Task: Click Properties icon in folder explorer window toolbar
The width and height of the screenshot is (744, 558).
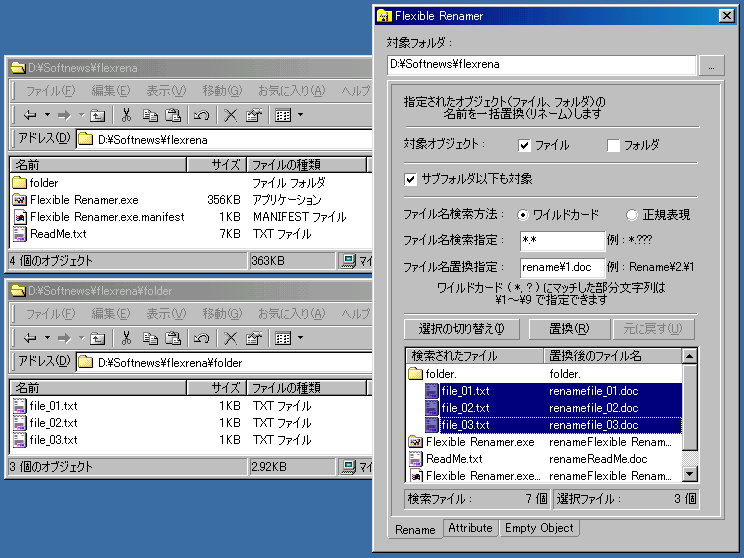Action: pos(254,338)
